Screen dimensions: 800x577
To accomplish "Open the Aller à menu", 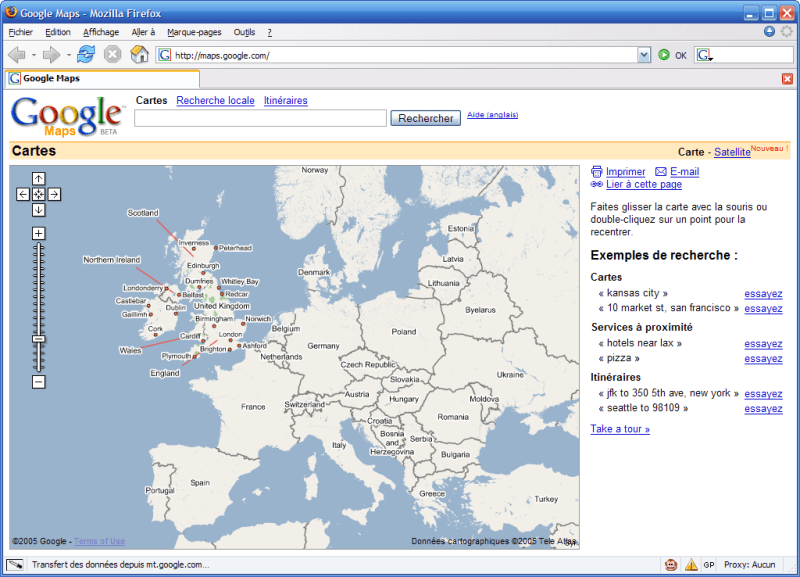I will pyautogui.click(x=143, y=32).
